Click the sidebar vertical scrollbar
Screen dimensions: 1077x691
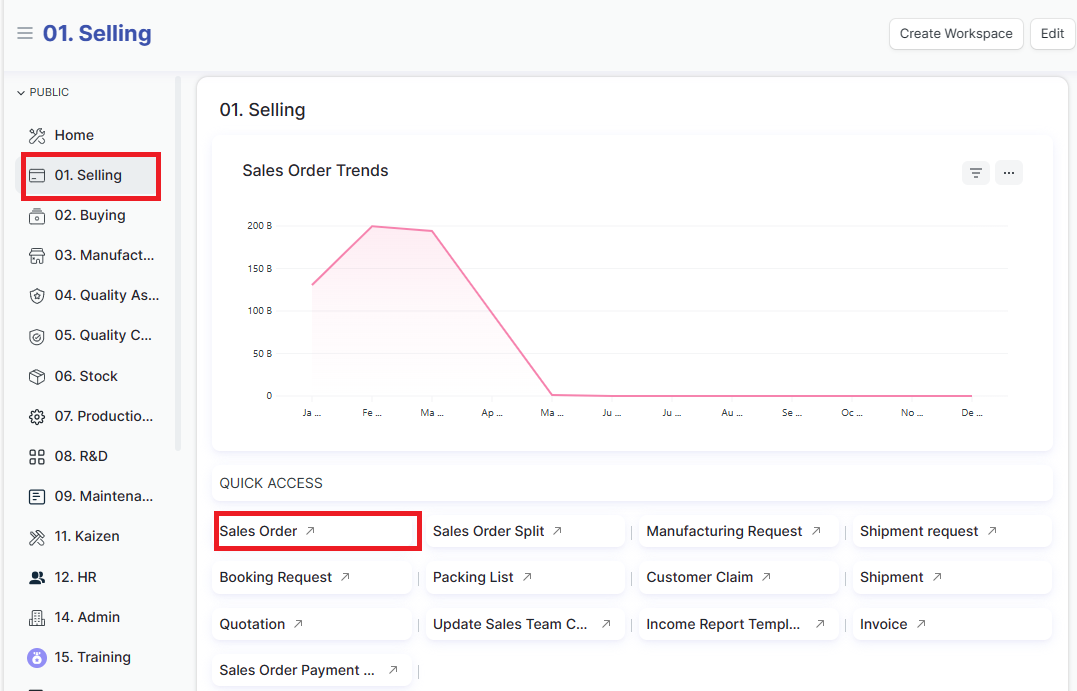click(178, 260)
